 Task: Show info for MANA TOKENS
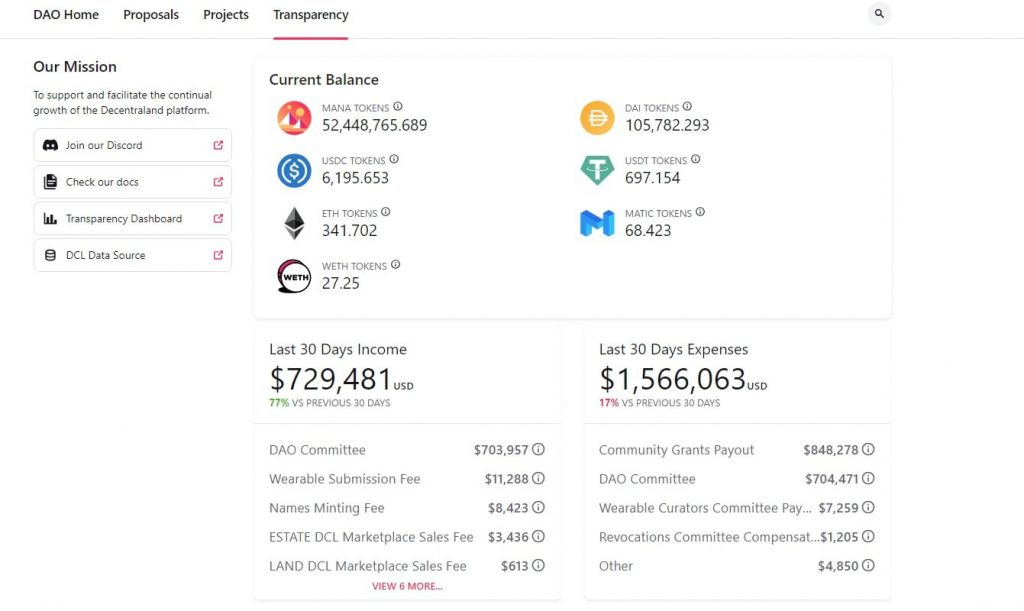point(398,106)
